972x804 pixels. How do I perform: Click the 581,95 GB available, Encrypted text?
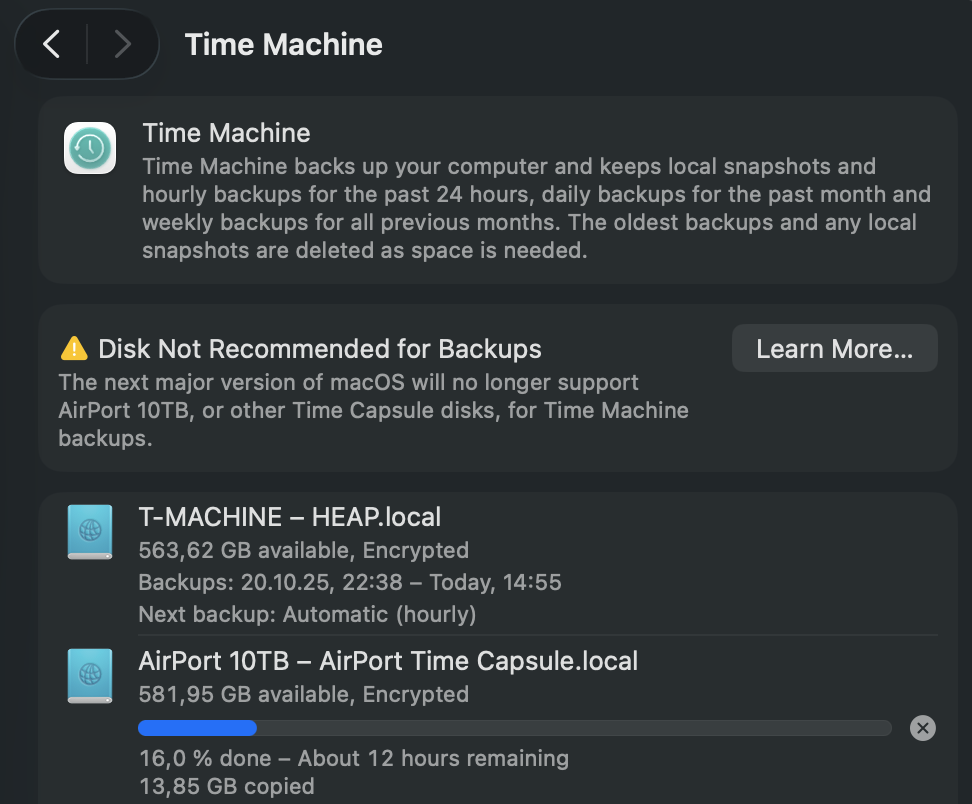click(x=303, y=694)
